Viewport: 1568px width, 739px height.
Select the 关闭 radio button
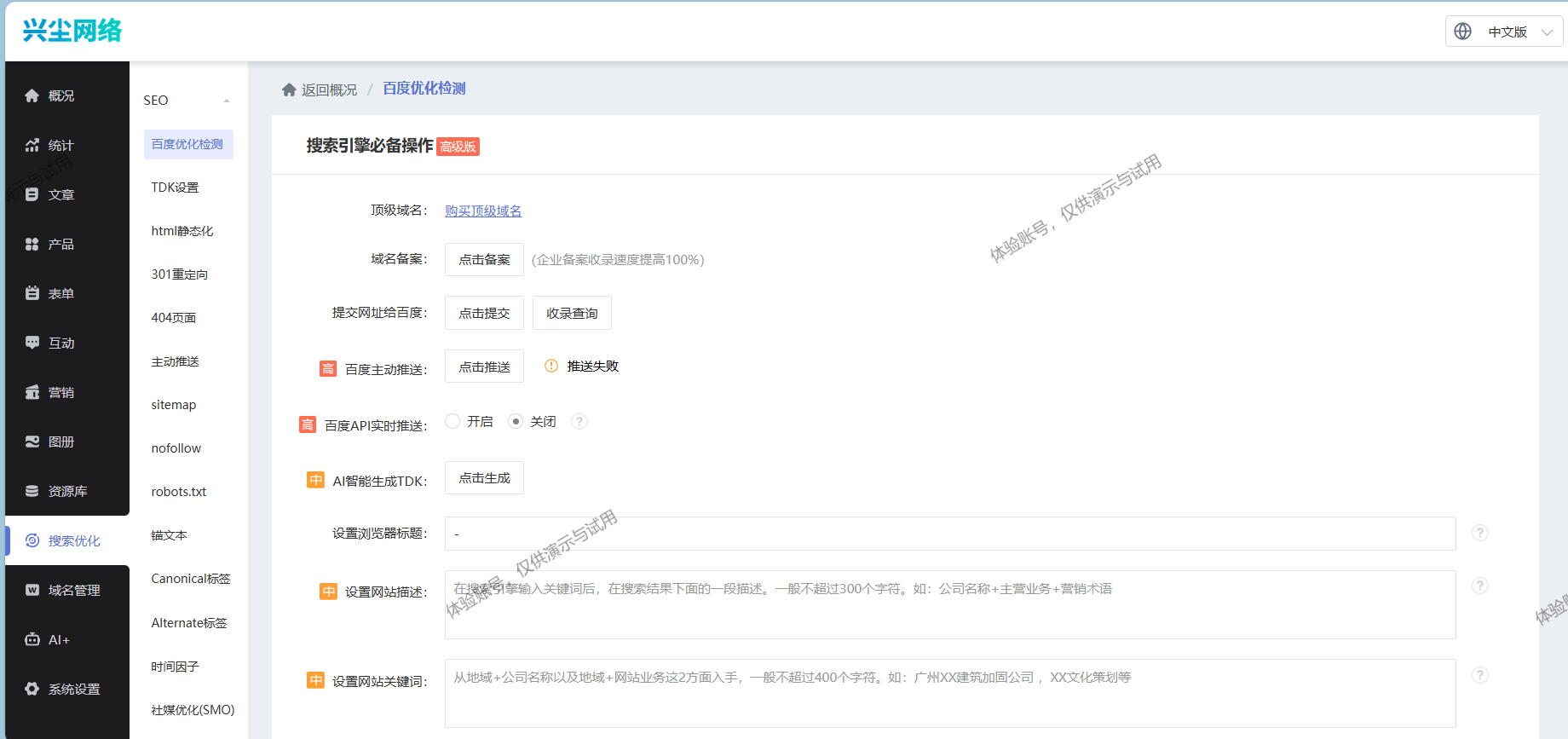pyautogui.click(x=516, y=421)
